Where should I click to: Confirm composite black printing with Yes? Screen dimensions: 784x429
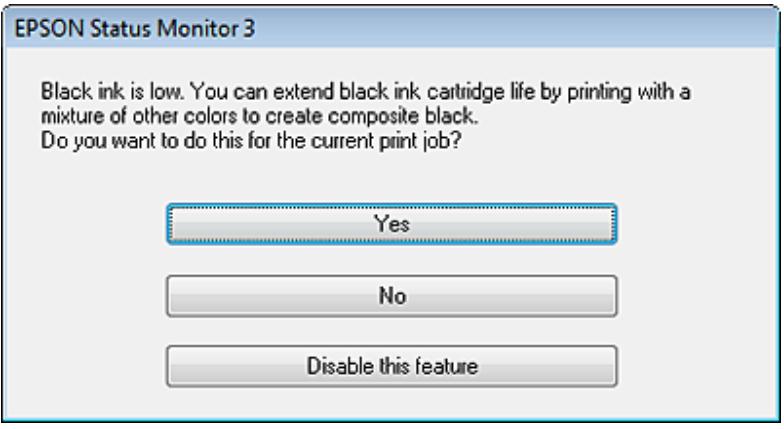(x=392, y=224)
